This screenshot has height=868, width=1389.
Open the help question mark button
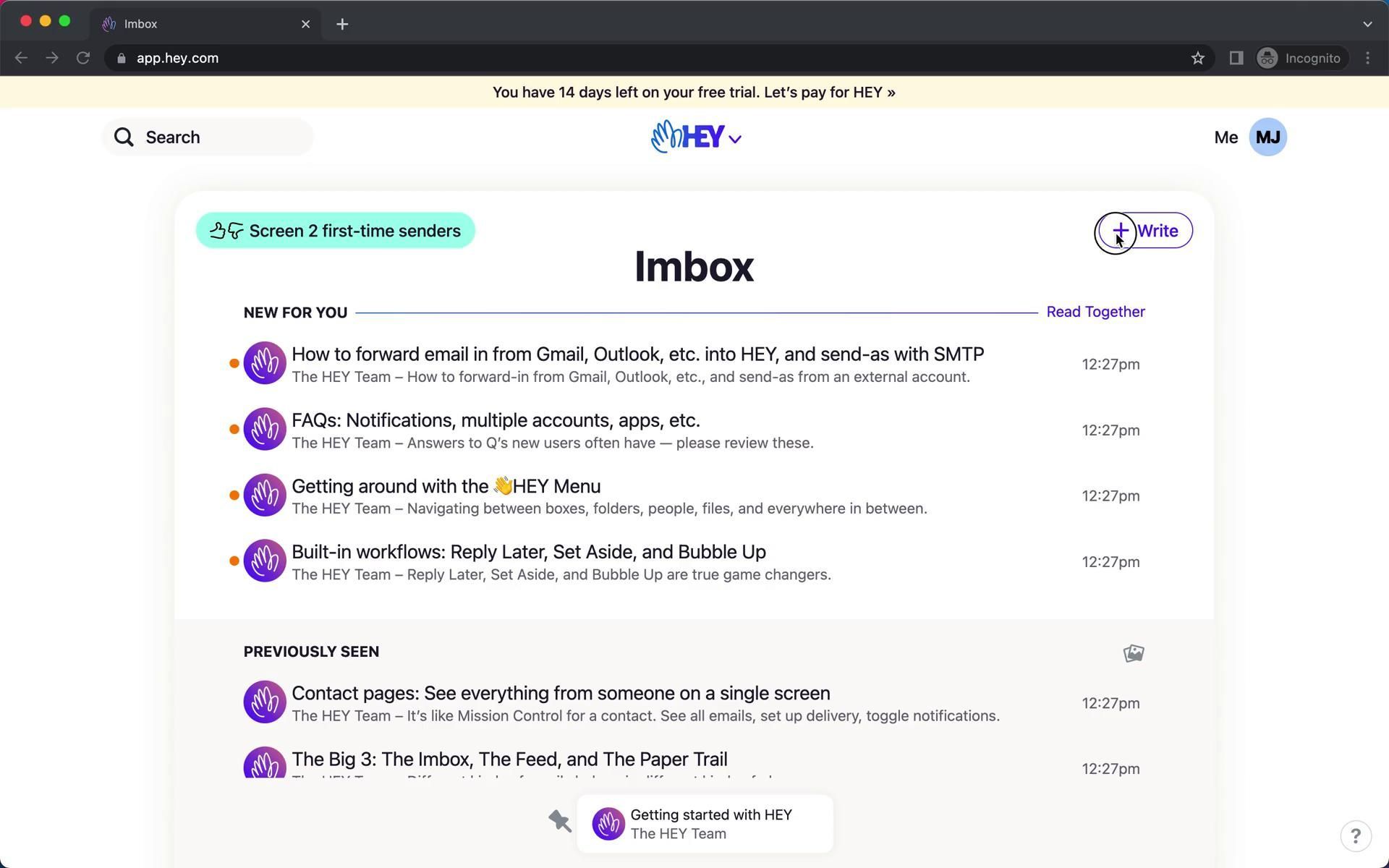[x=1355, y=836]
